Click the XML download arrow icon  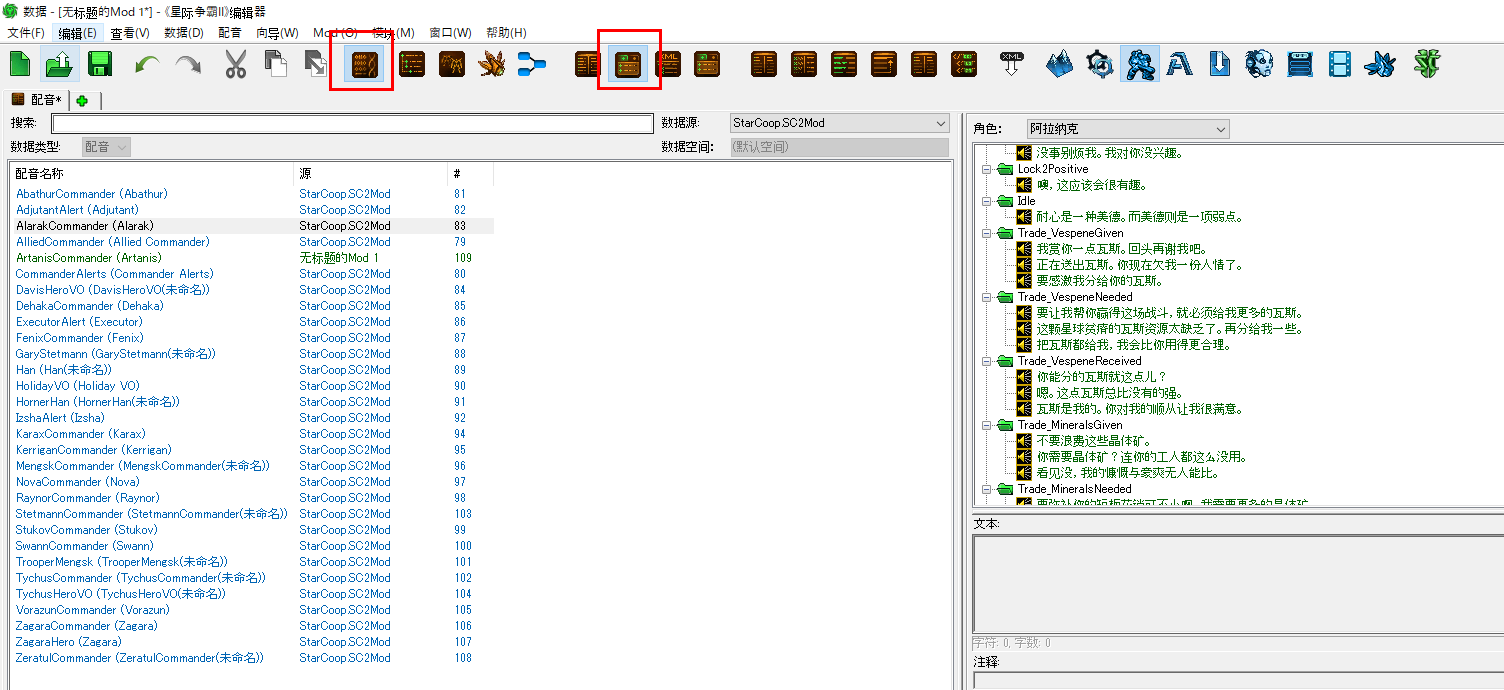tap(1011, 65)
